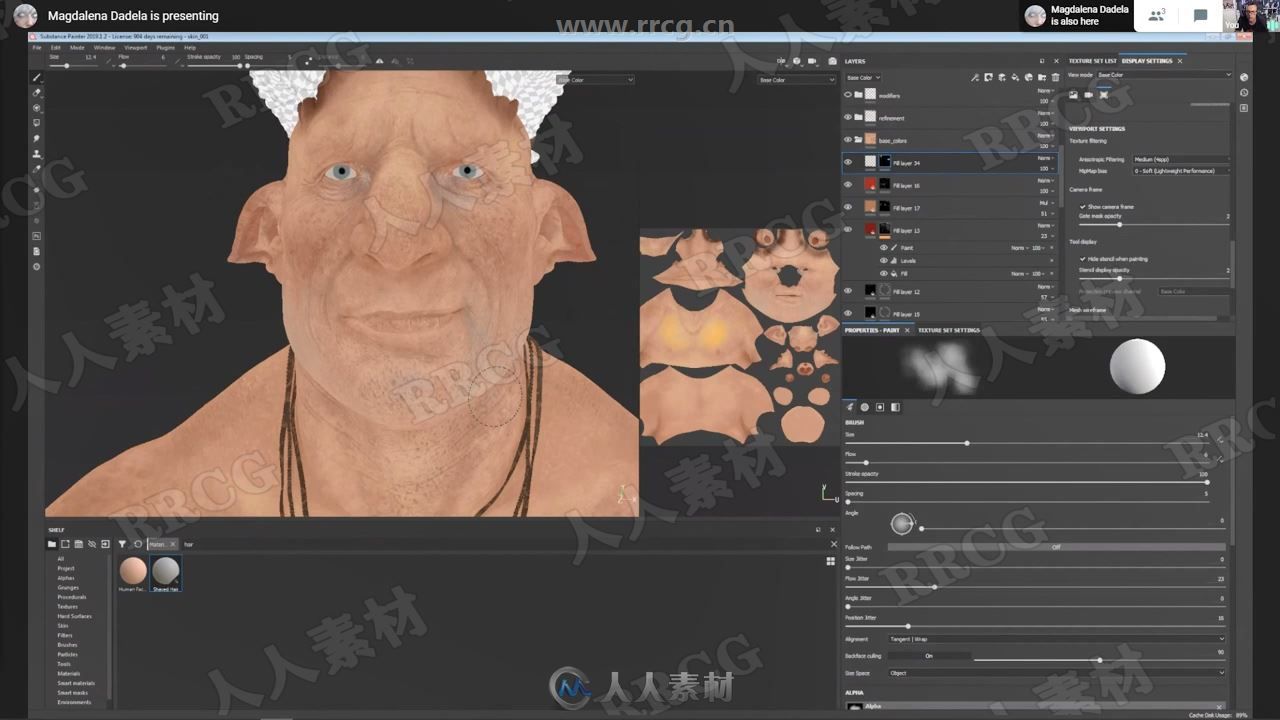Screen dimensions: 1280x720
Task: Select the Material Picker tool
Action: coord(37,169)
